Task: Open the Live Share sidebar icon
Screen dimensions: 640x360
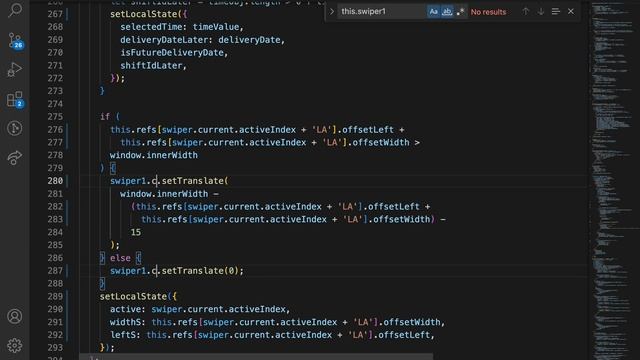Action: point(15,158)
